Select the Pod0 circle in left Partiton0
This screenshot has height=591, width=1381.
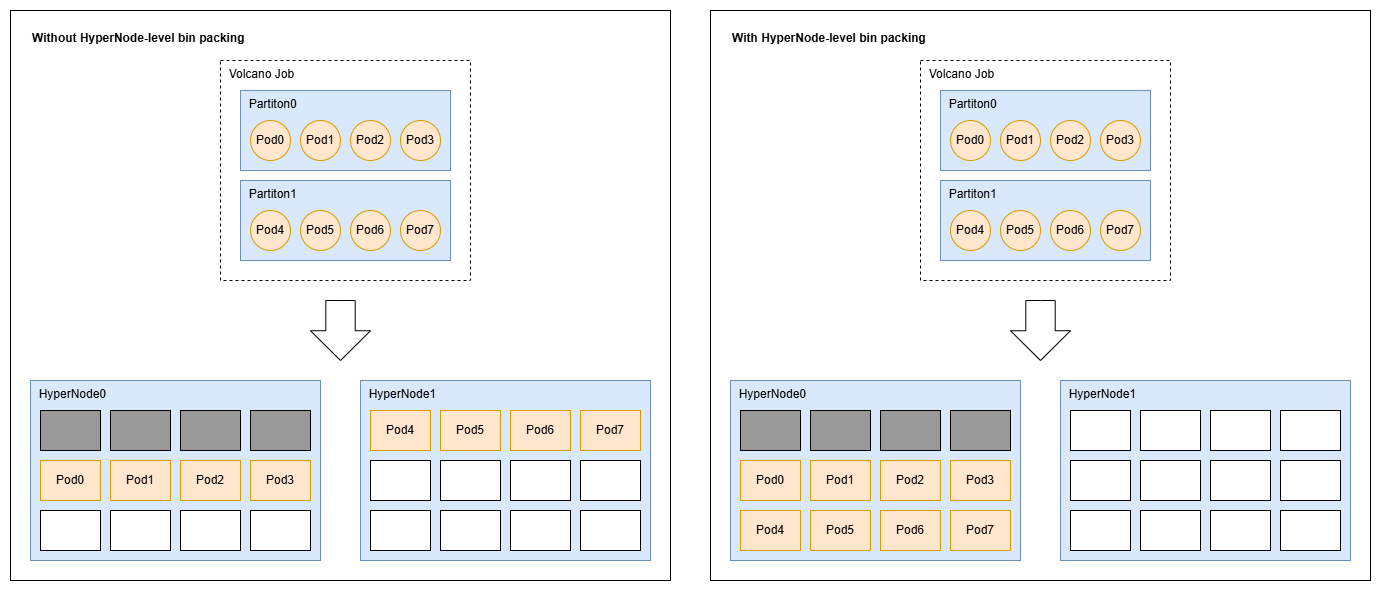click(x=270, y=140)
